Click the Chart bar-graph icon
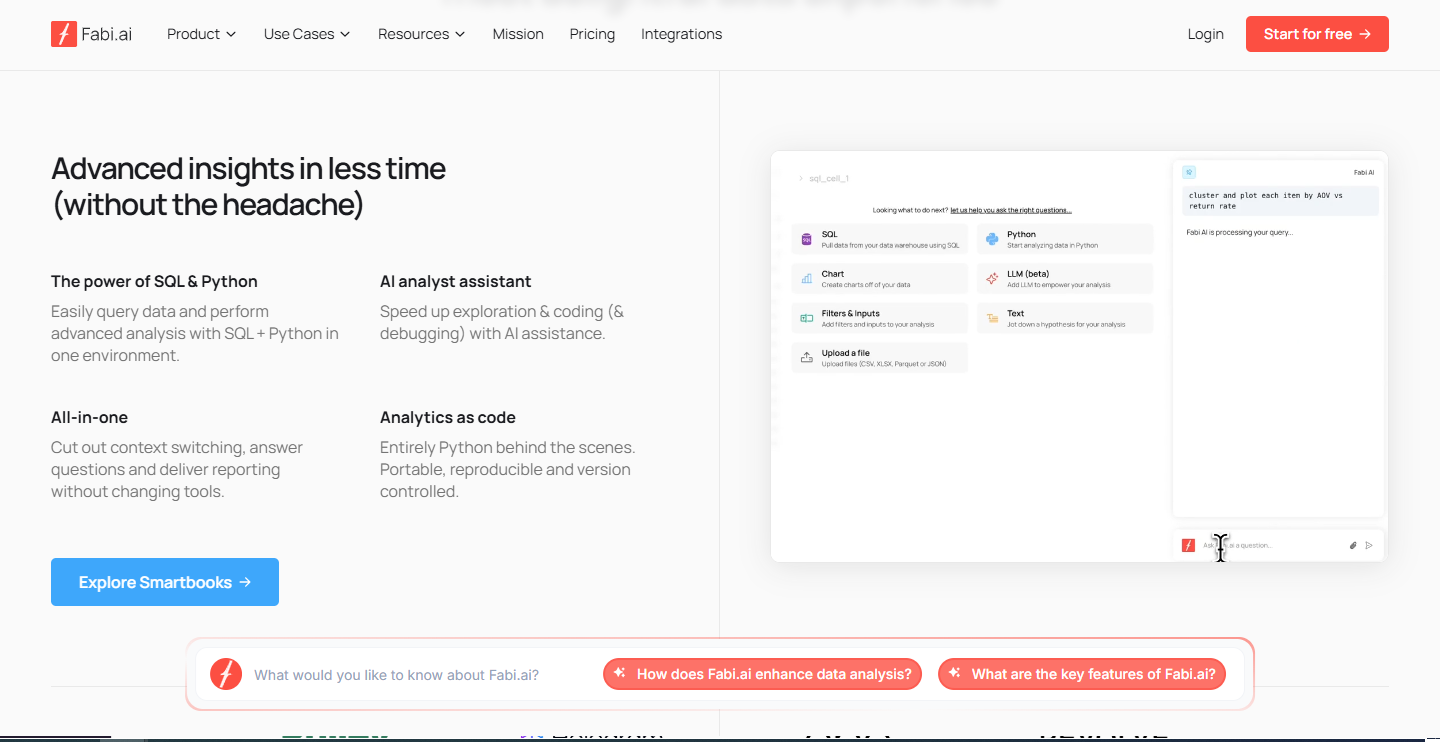1440x742 pixels. 806,279
